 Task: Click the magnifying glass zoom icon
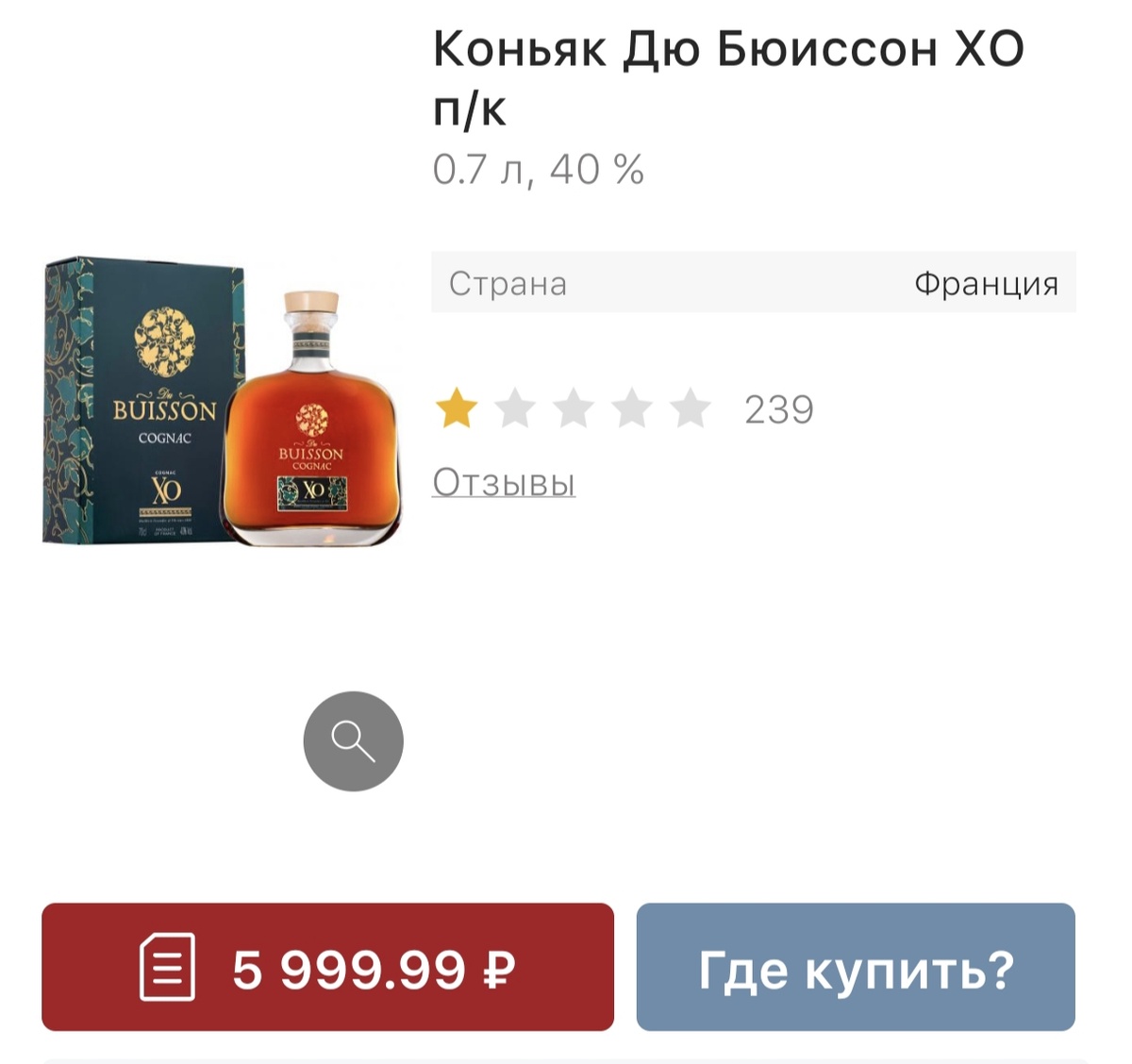pyautogui.click(x=353, y=741)
